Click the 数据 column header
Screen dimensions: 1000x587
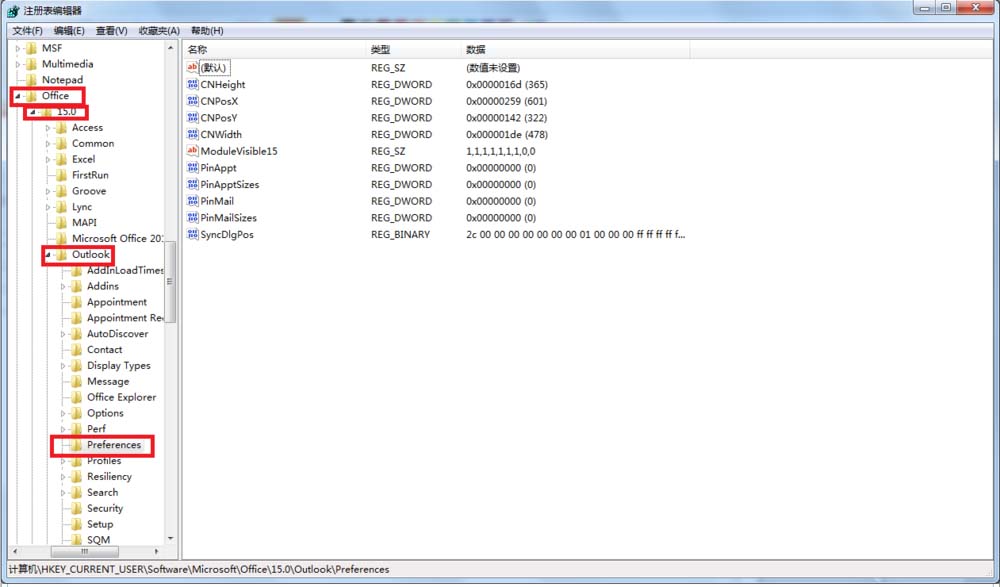[x=476, y=49]
